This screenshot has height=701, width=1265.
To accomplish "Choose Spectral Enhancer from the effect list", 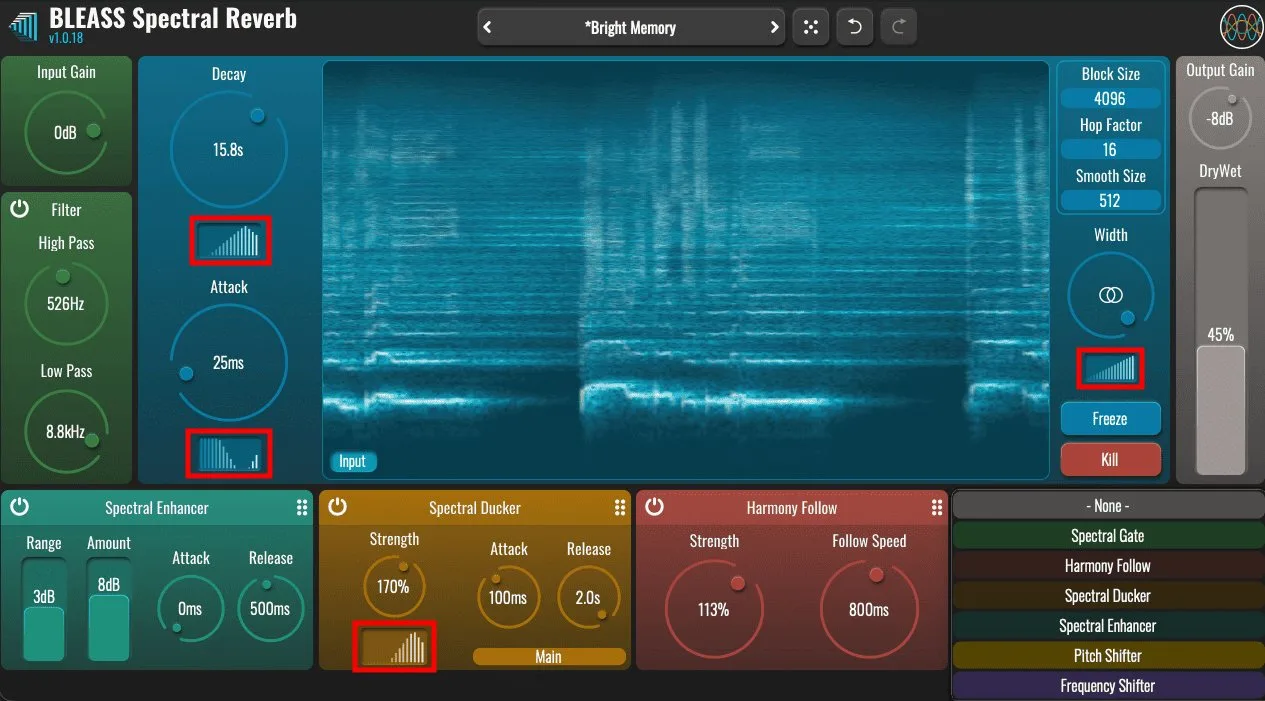I will tap(1108, 626).
